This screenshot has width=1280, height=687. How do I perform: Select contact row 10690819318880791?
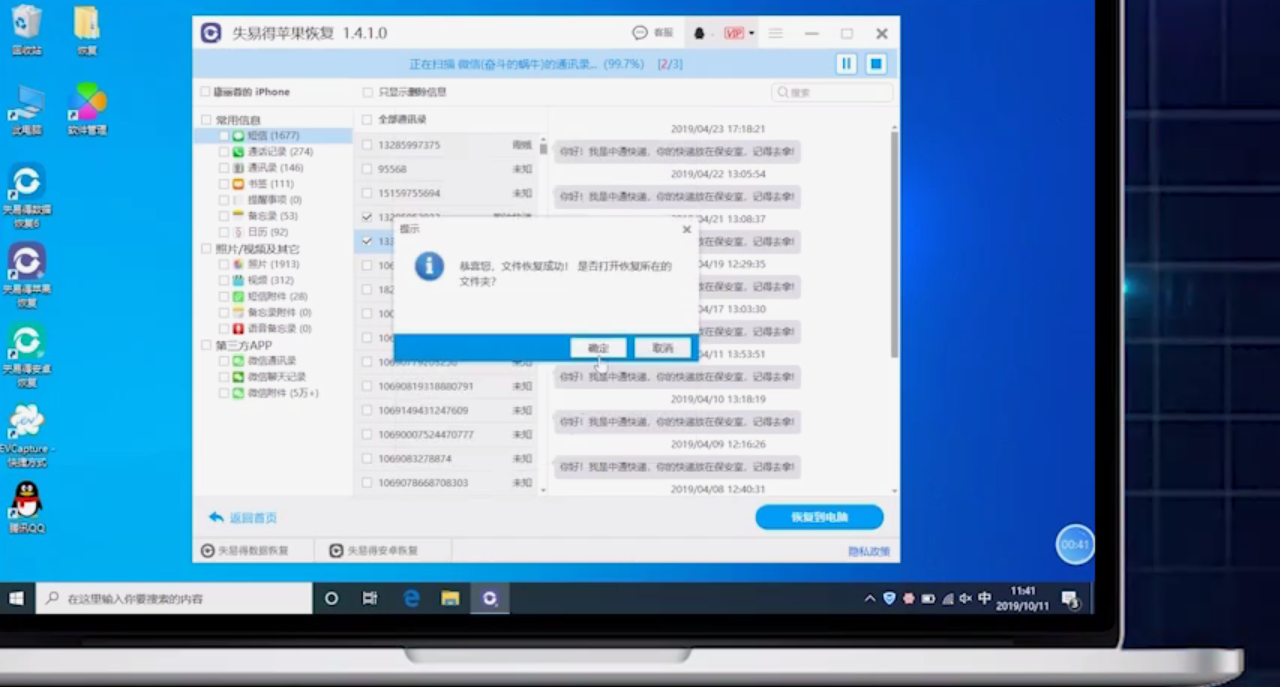tap(447, 386)
